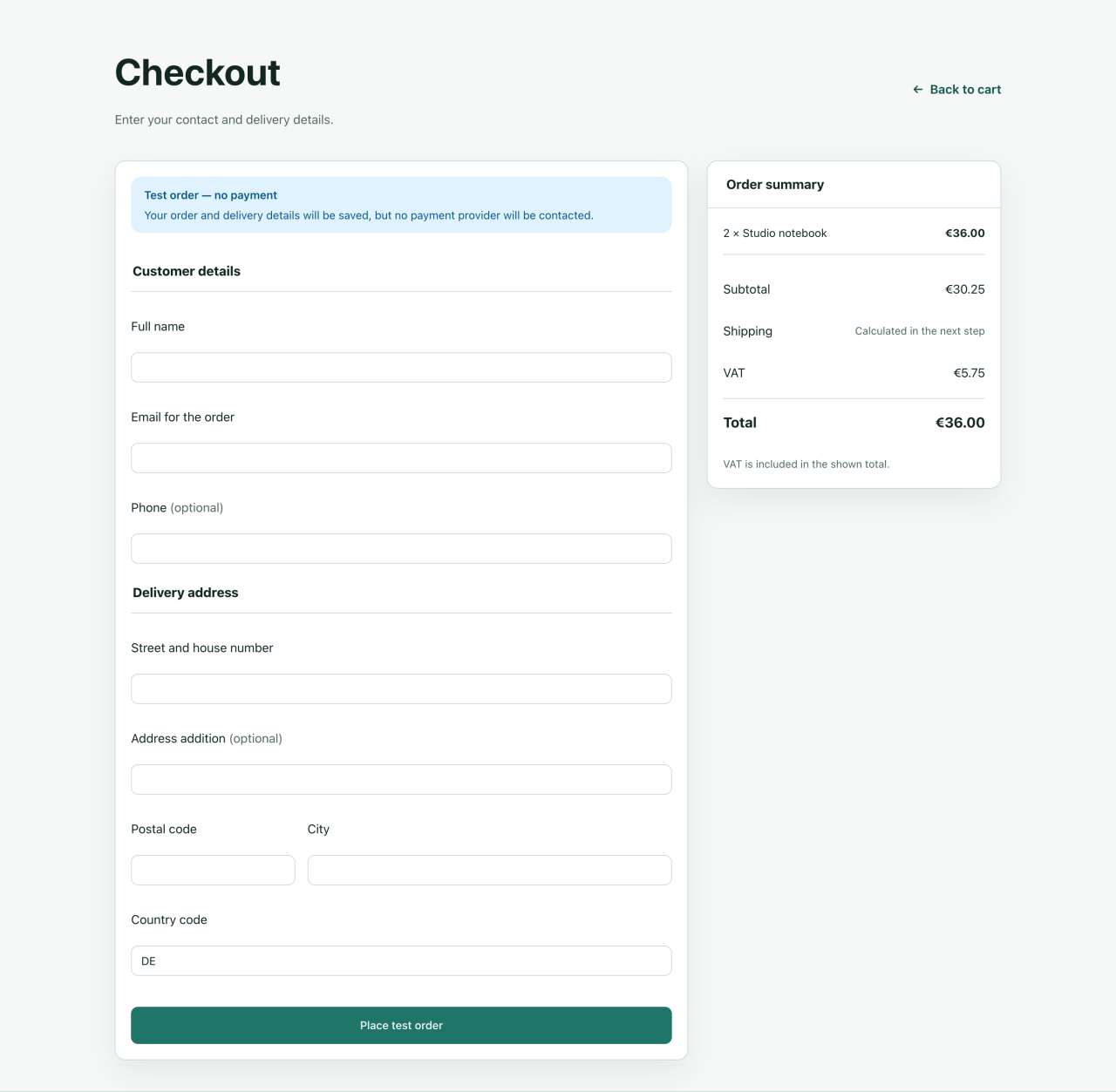Click the bold Total label
Viewport: 1116px width, 1092px height.
[740, 423]
